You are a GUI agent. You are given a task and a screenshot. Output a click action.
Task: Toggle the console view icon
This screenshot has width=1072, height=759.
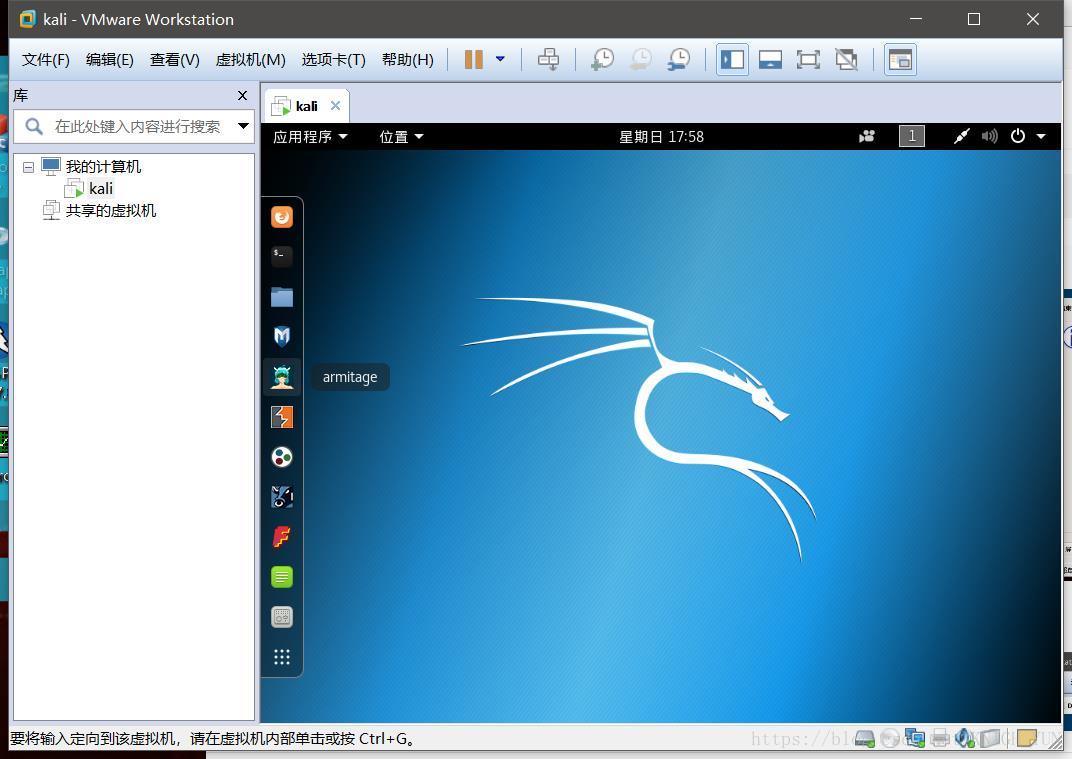[900, 59]
